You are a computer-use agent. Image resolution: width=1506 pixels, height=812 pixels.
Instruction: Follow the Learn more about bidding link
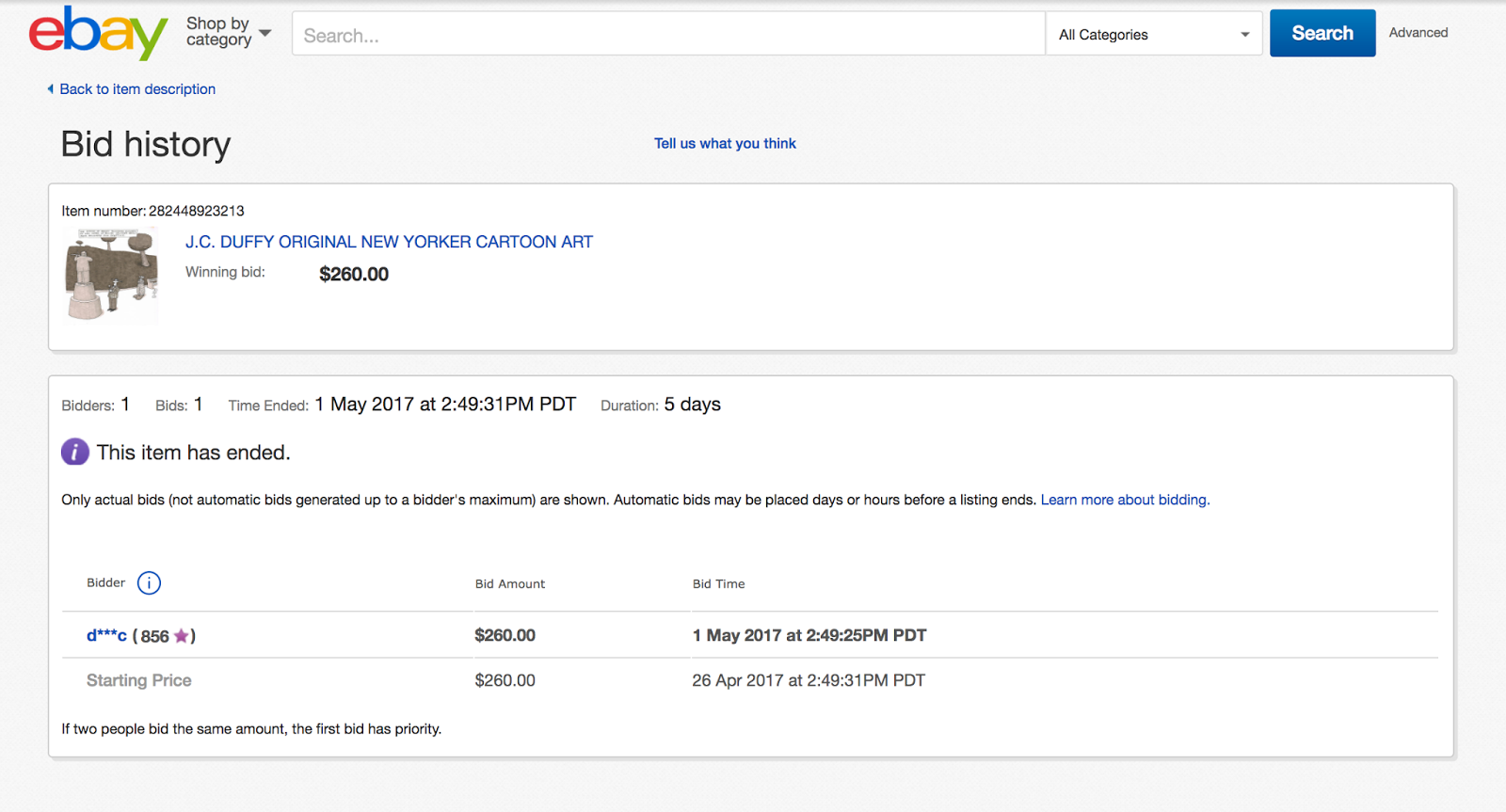coord(1125,501)
